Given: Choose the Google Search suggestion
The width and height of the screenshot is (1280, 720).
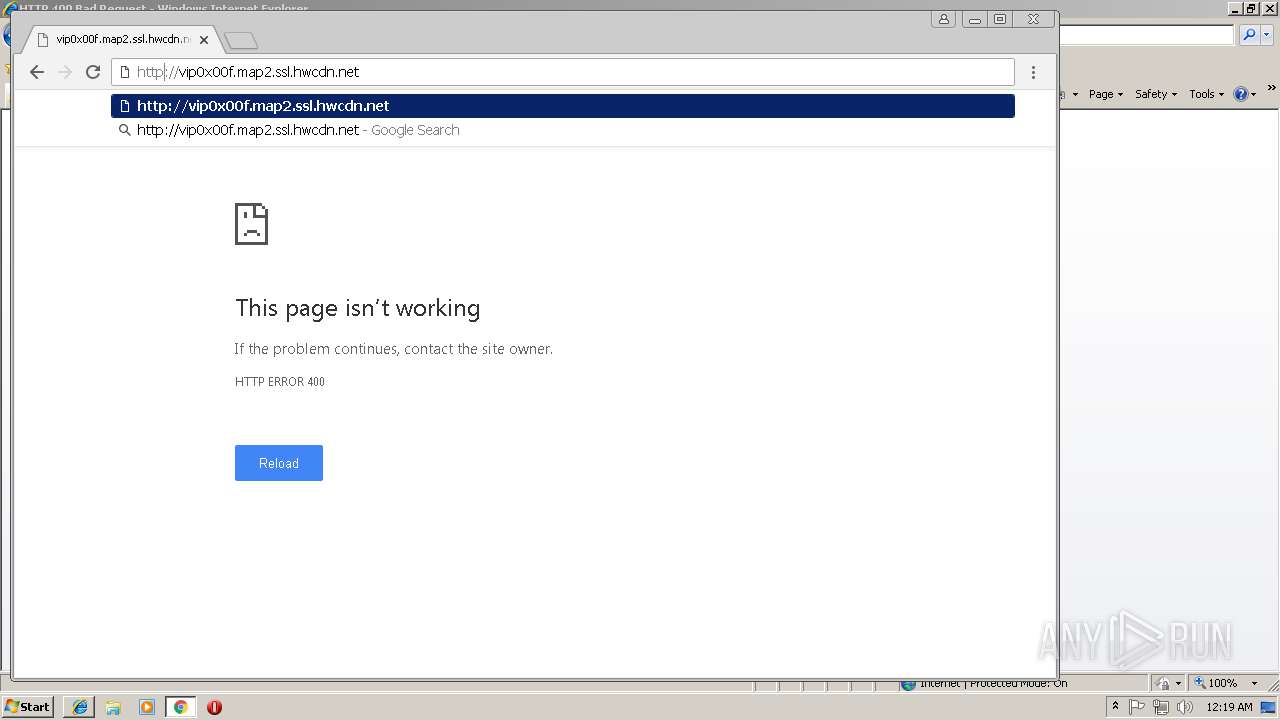Looking at the screenshot, I should [x=563, y=130].
